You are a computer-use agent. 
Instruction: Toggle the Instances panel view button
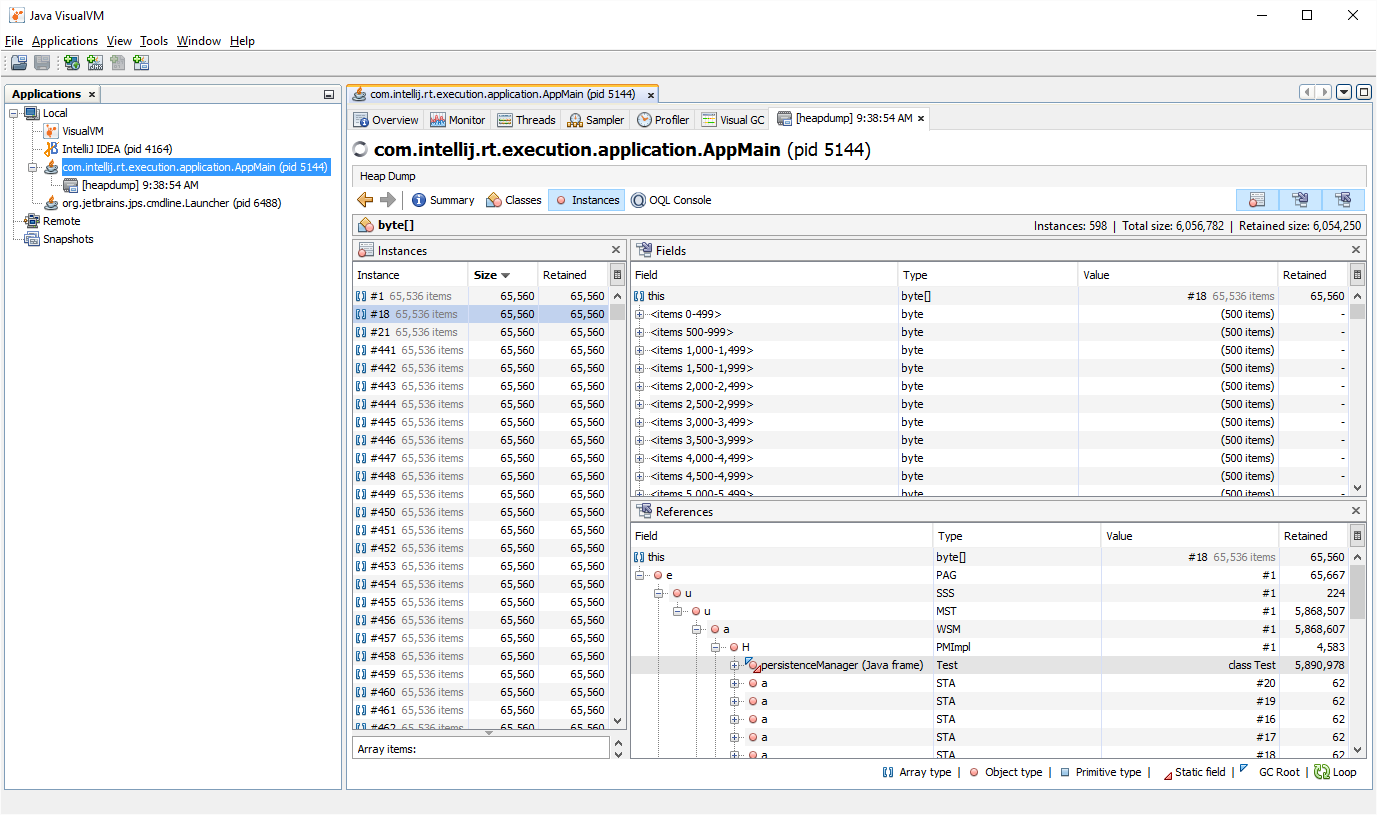[x=1257, y=200]
